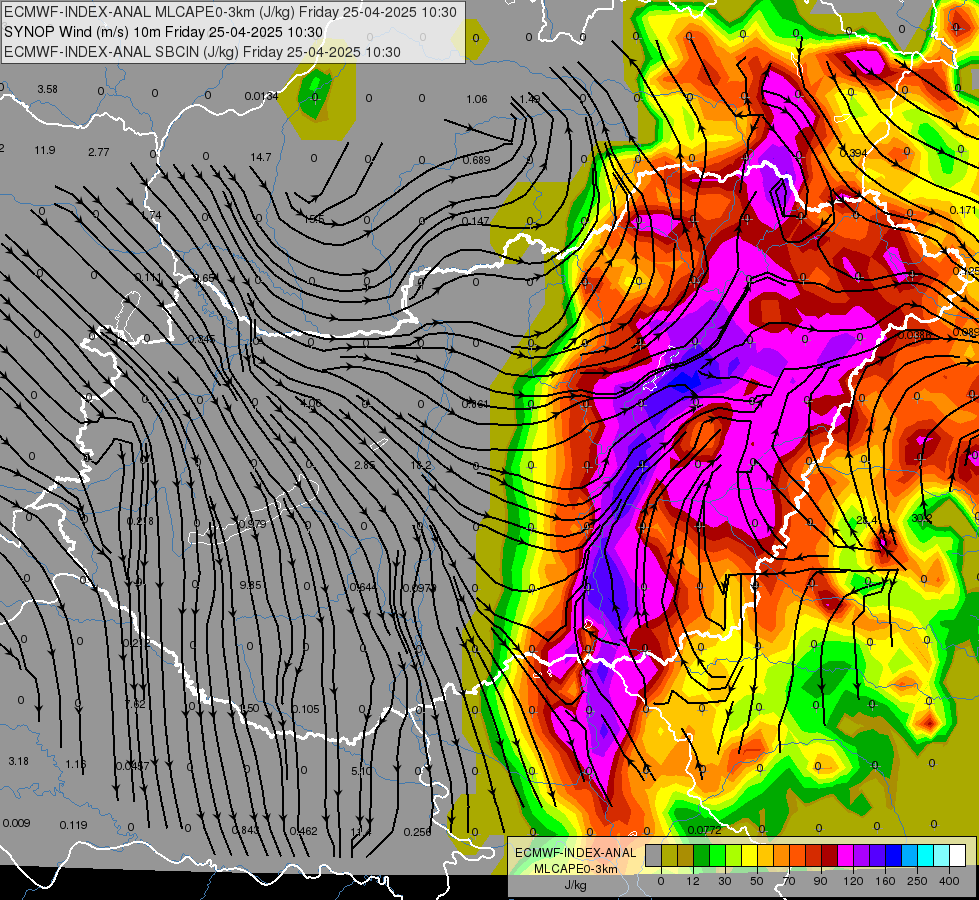
Task: Click the map value 4.06
Action: pyautogui.click(x=311, y=403)
